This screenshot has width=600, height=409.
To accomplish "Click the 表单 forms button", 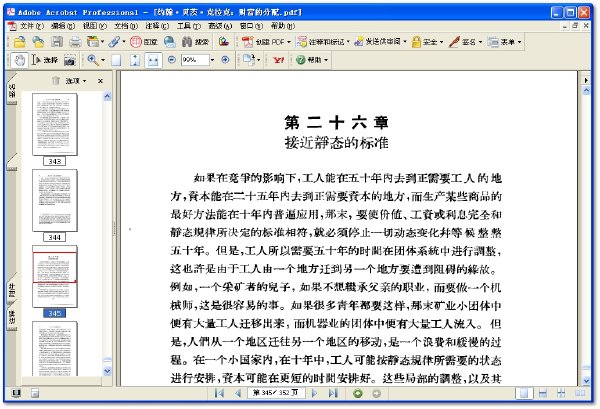I will click(x=501, y=42).
